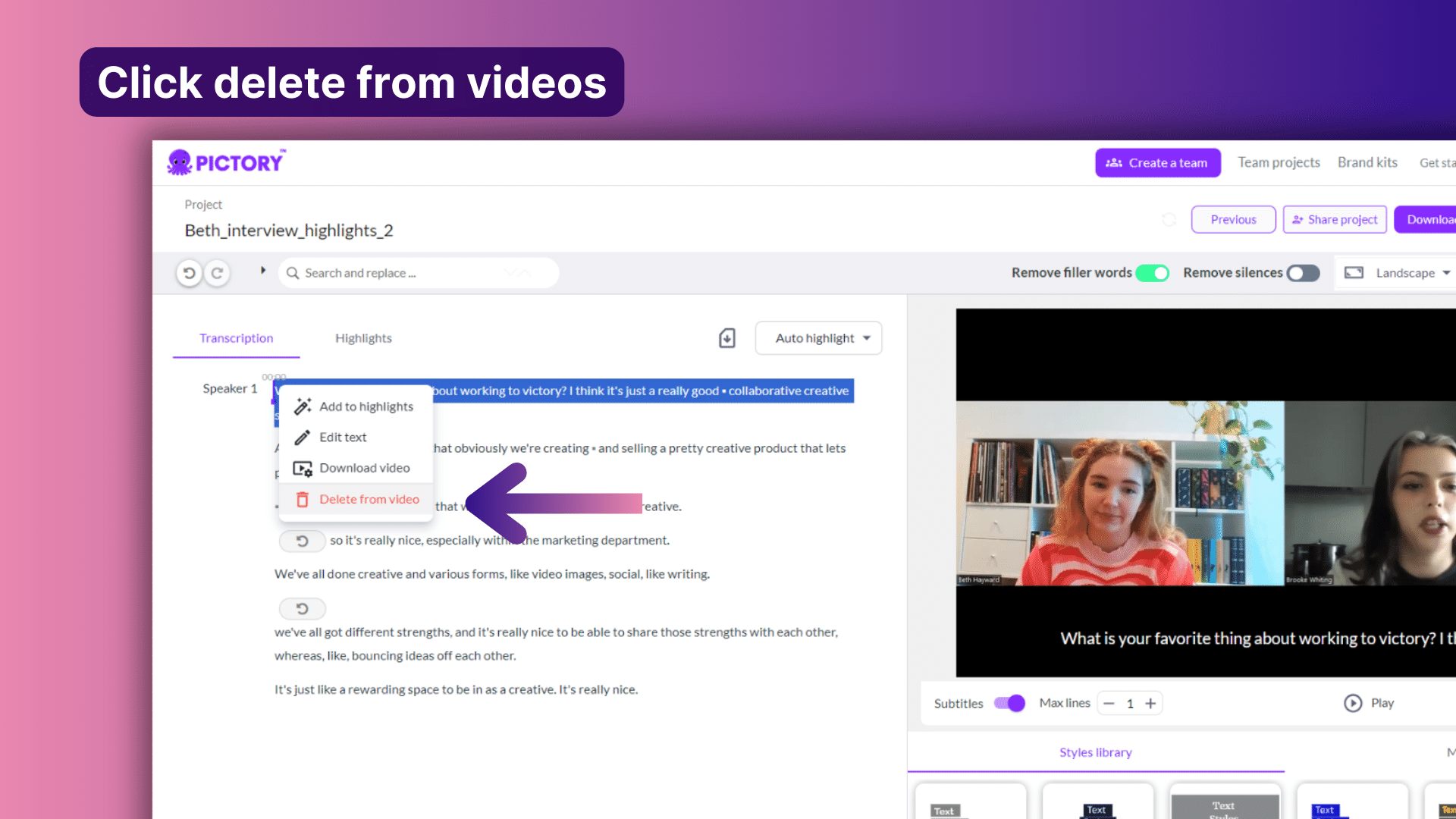This screenshot has height=819, width=1456.
Task: Click the undo icon in the toolbar
Action: tap(190, 272)
